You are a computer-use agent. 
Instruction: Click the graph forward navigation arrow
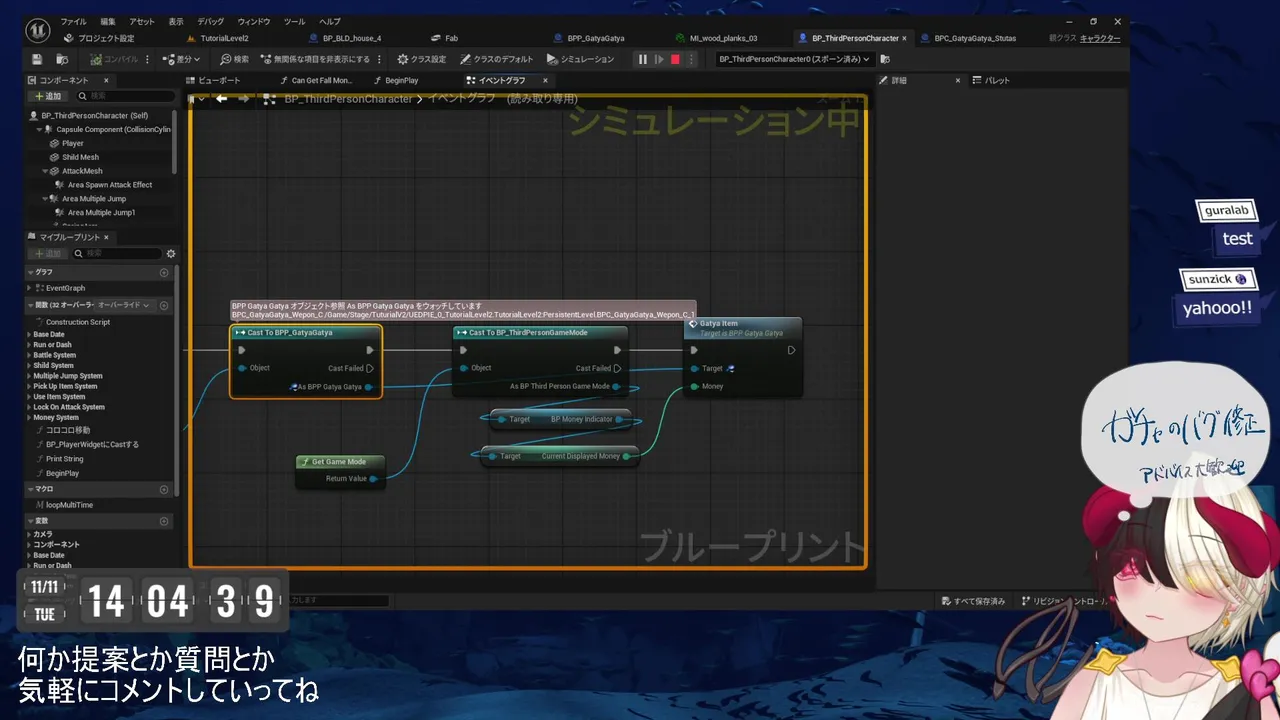pos(243,99)
